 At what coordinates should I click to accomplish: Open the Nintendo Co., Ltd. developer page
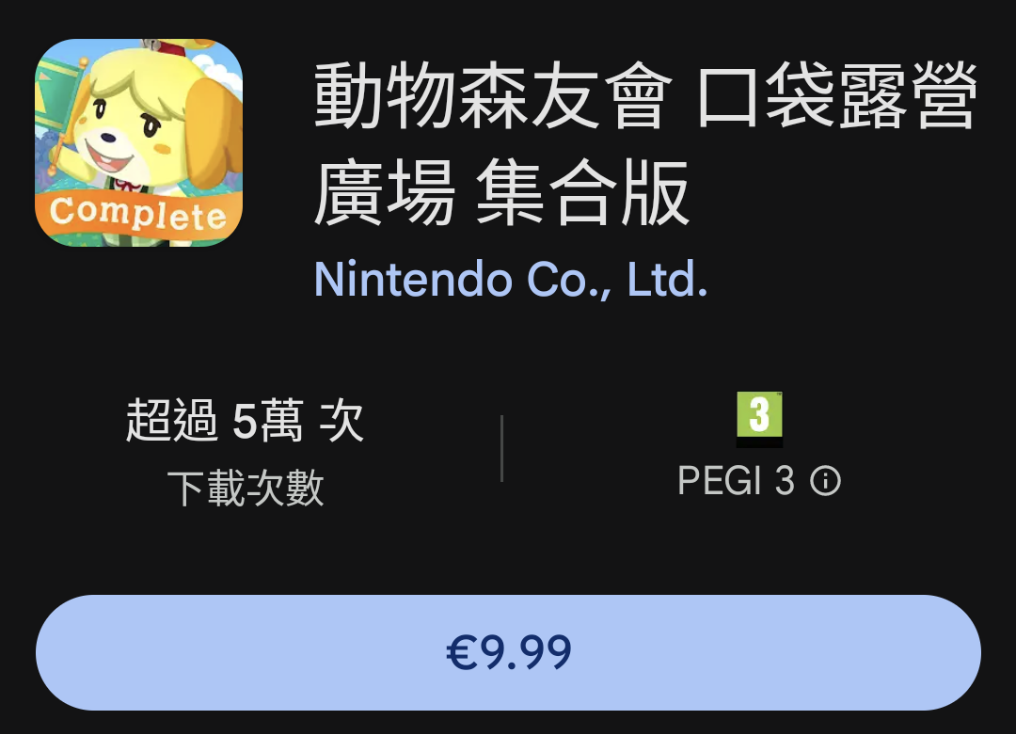pos(511,279)
